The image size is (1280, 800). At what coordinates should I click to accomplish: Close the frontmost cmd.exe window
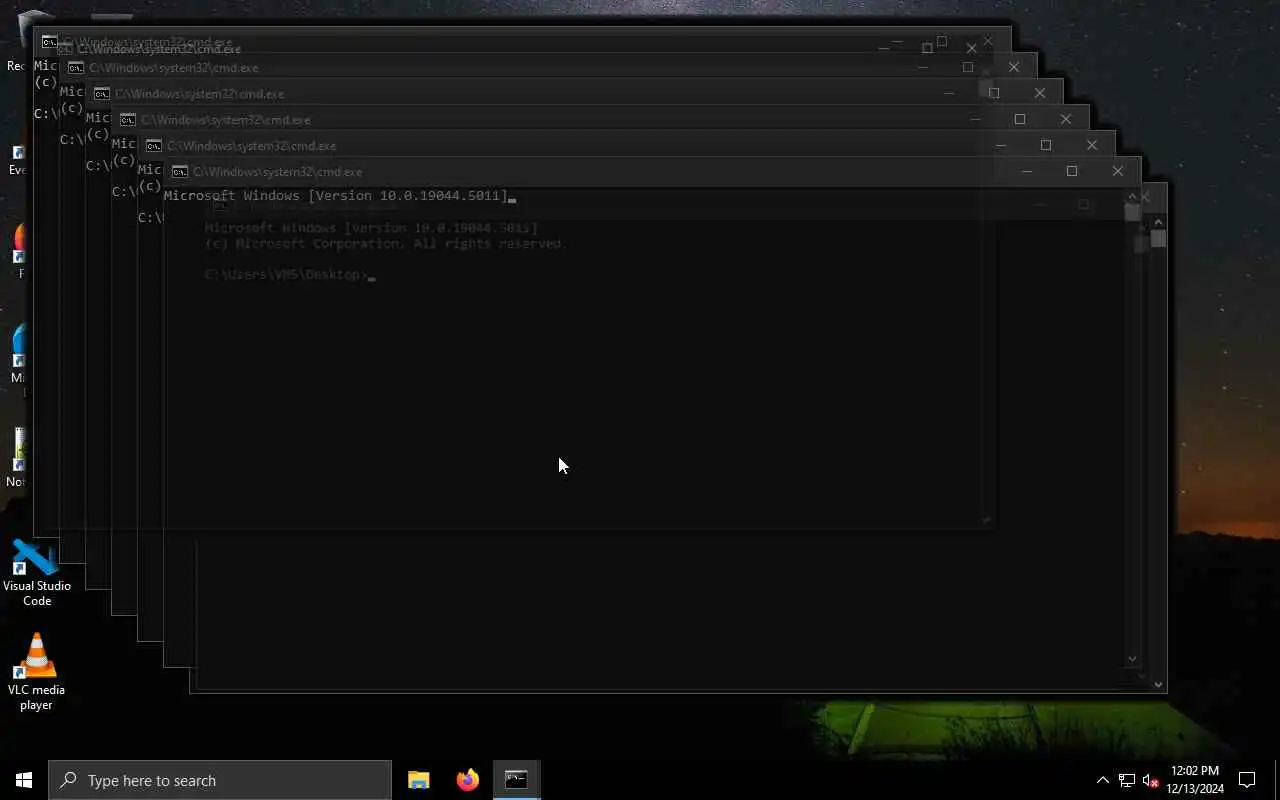1118,171
